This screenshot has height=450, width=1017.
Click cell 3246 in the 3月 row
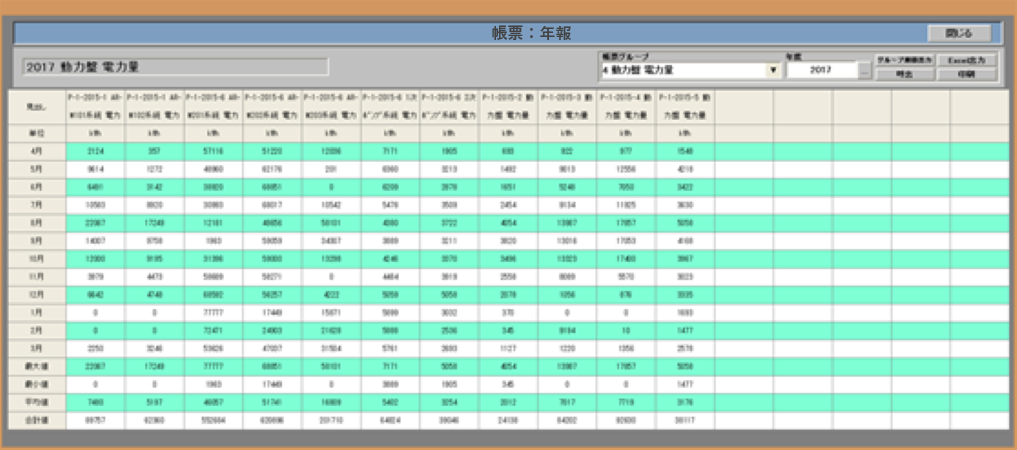(154, 349)
